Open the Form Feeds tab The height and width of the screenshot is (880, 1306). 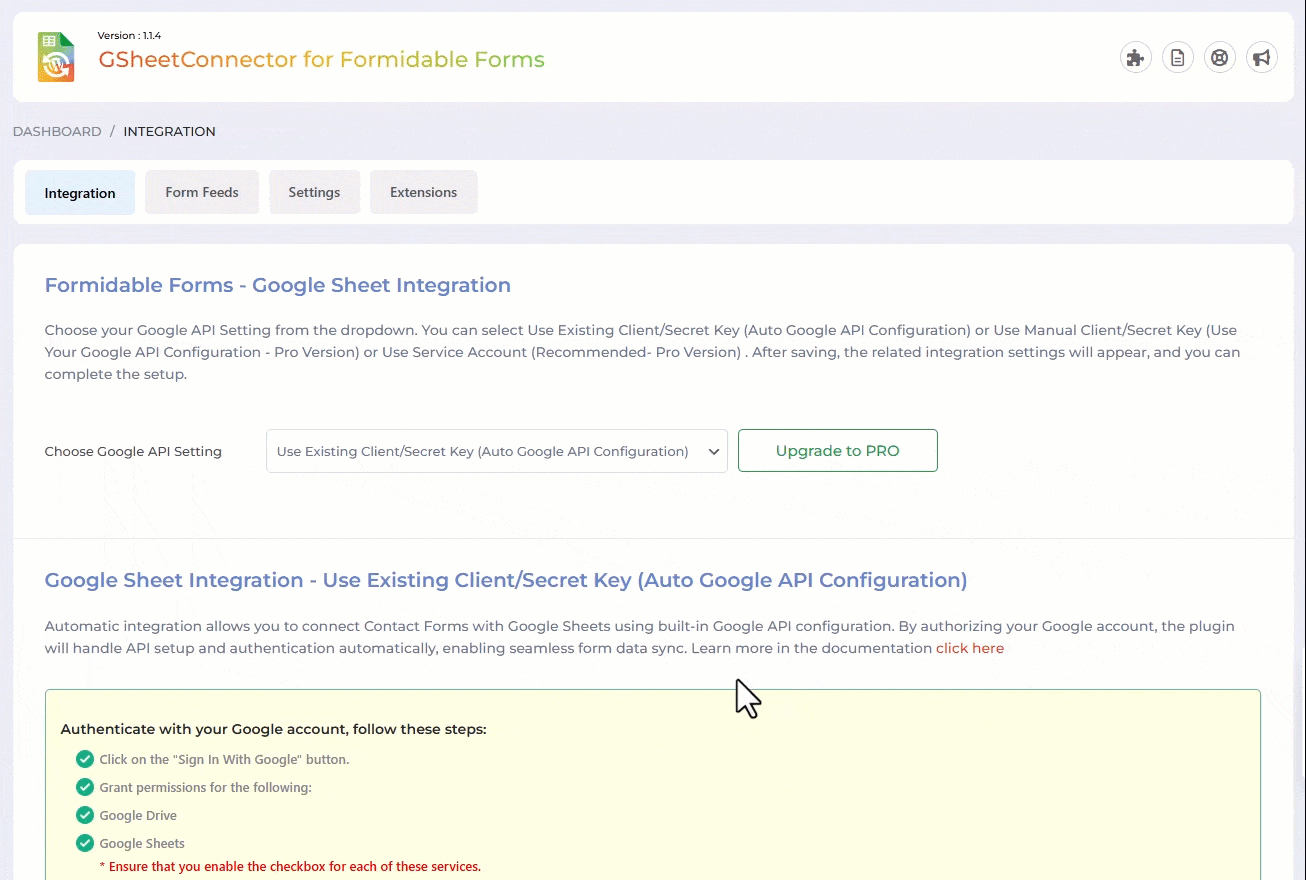202,192
